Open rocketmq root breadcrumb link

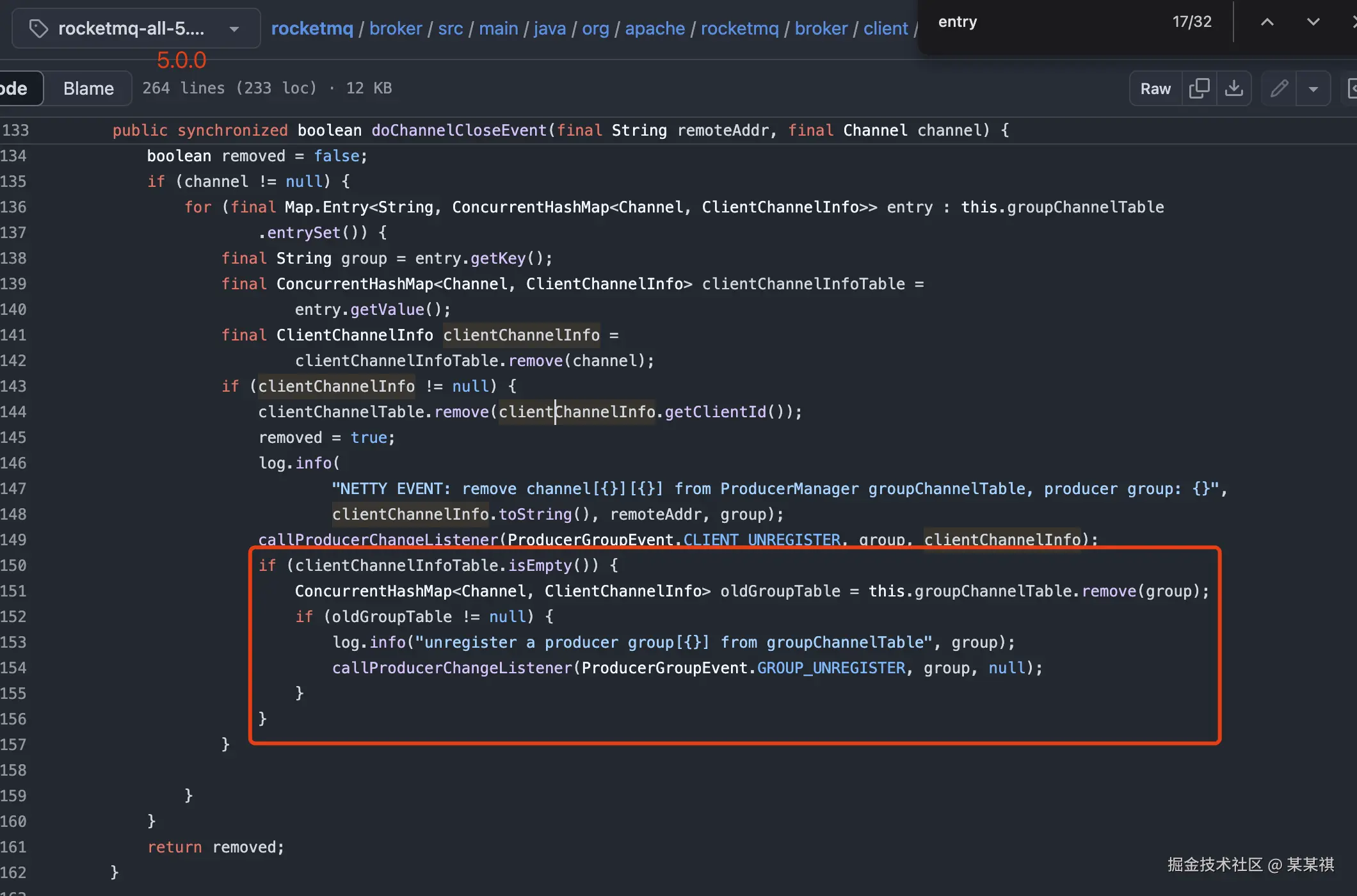[312, 28]
